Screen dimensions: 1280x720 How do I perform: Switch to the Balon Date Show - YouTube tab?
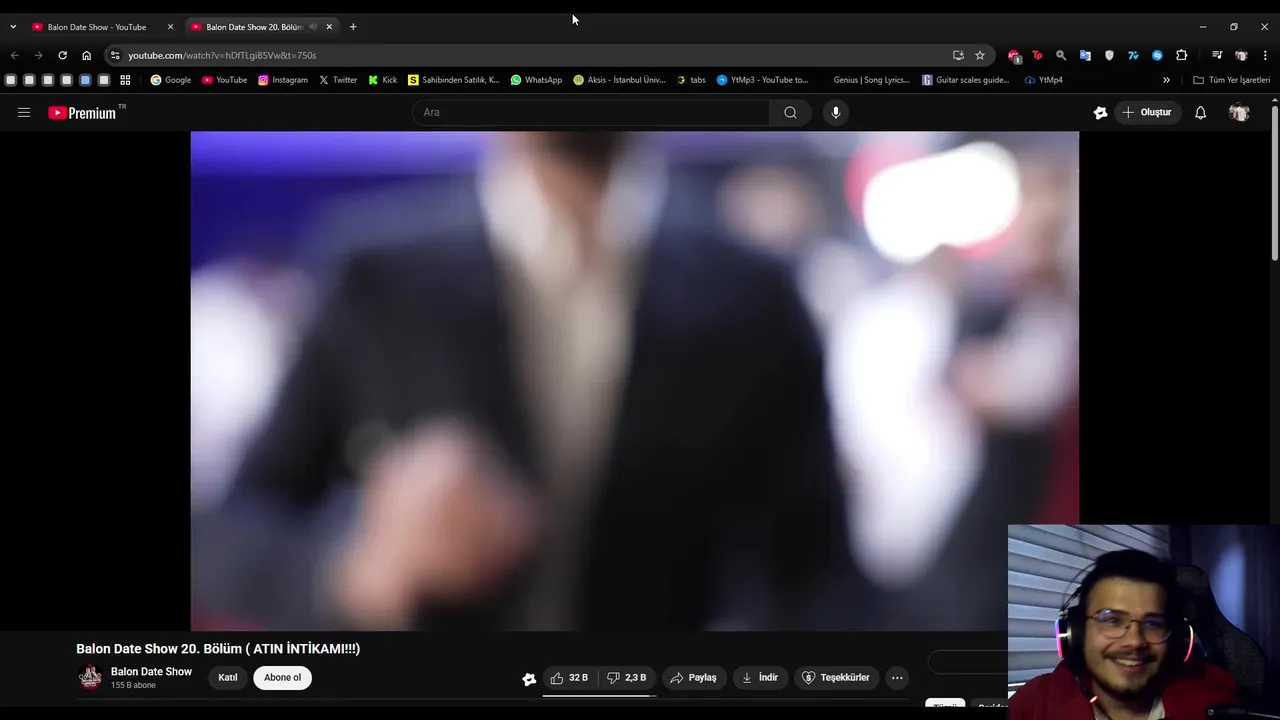97,27
